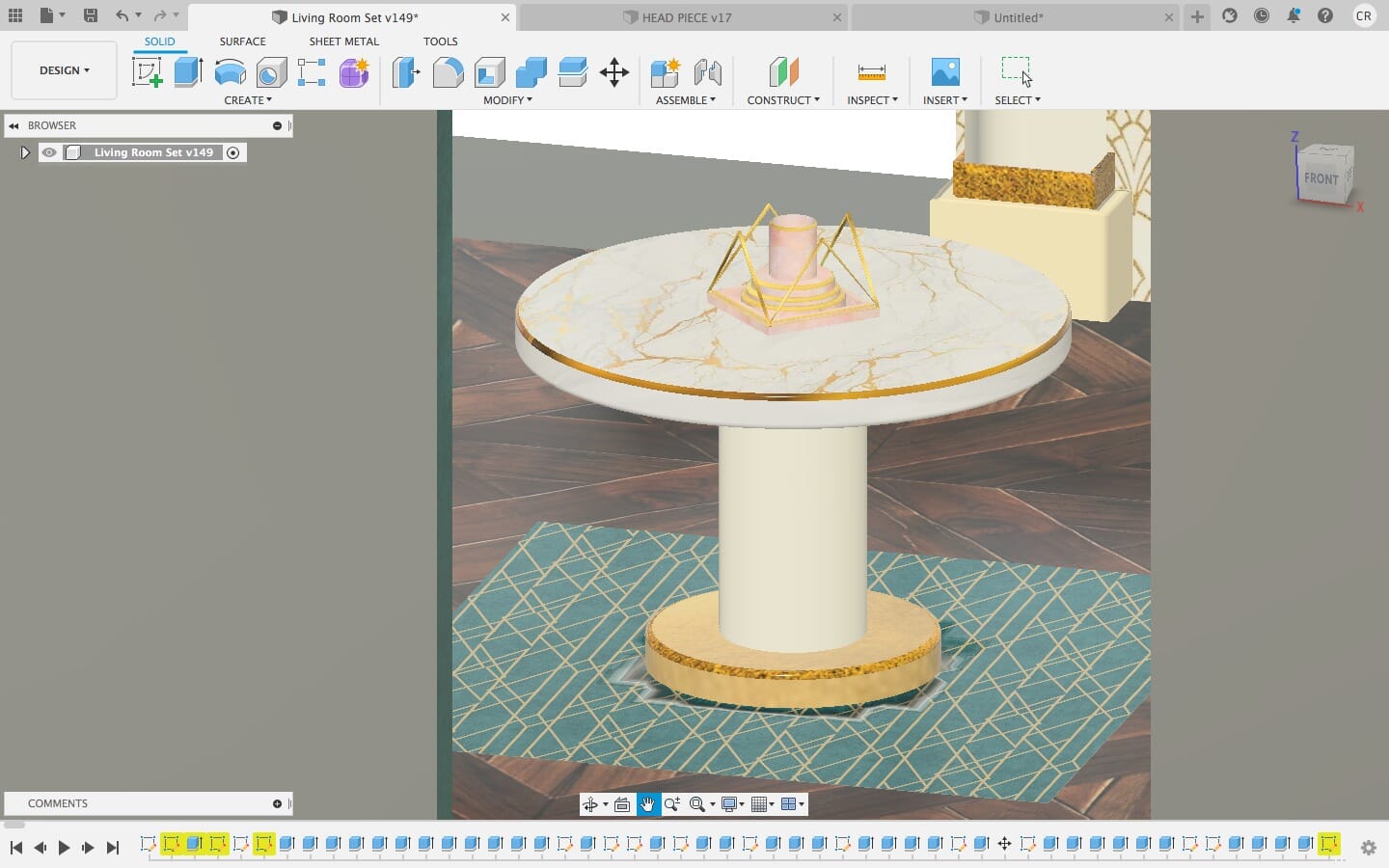Expand the Living Room Set v149 tree node

[25, 152]
